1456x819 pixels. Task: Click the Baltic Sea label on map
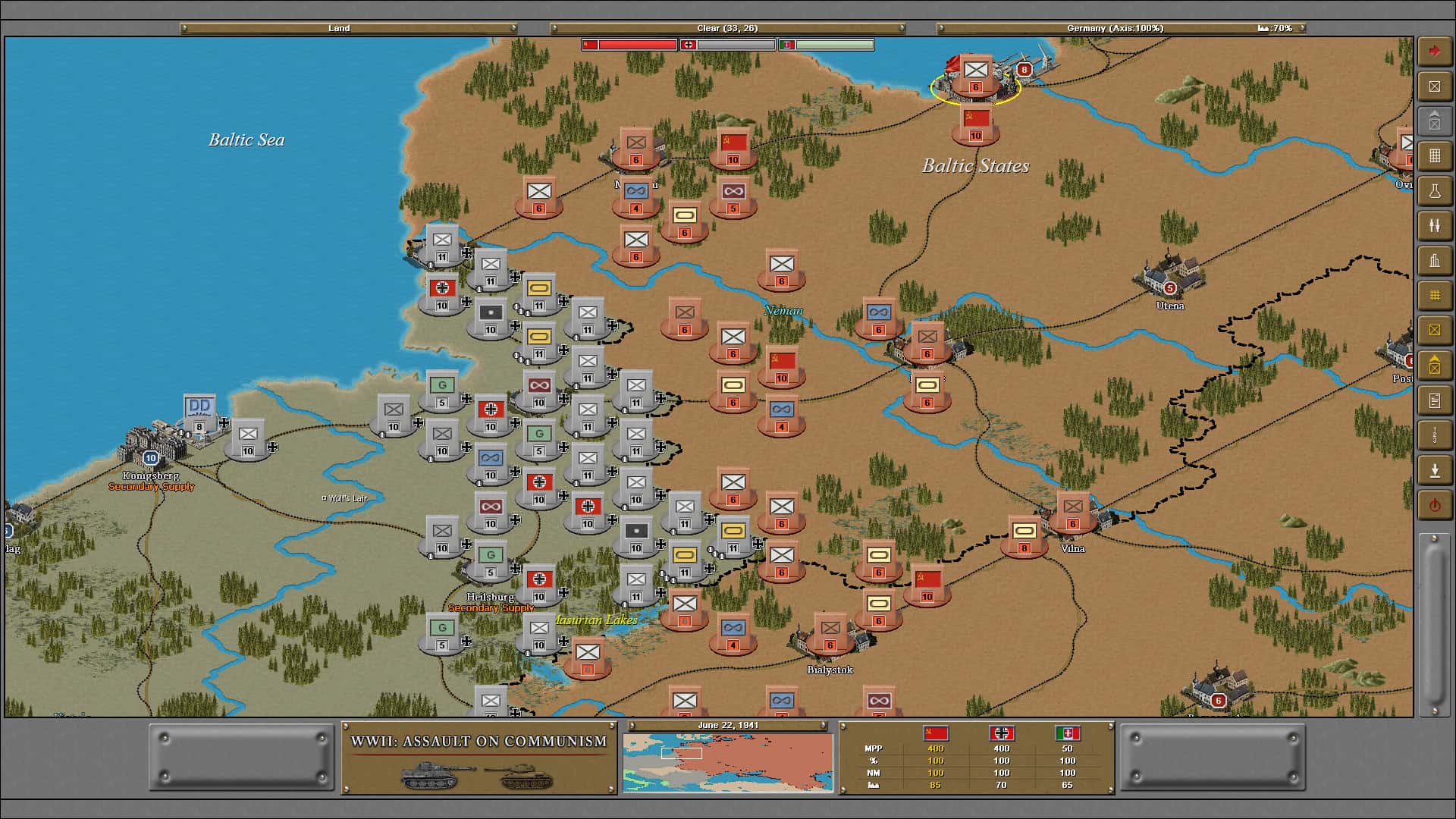(x=246, y=140)
